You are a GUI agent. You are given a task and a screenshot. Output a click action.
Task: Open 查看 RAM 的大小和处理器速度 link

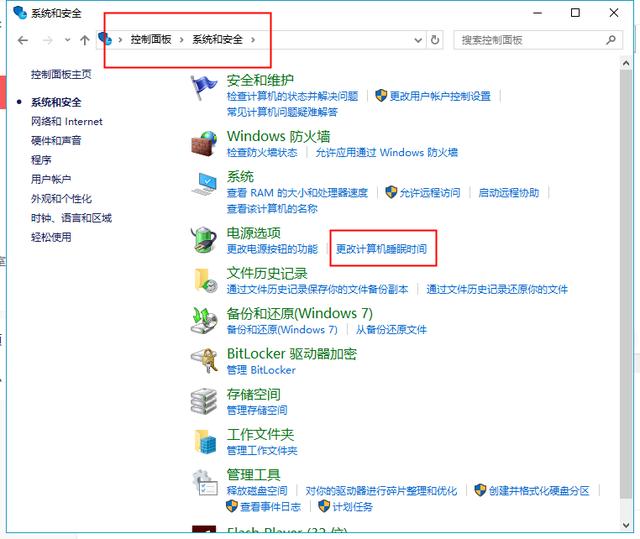(x=297, y=193)
